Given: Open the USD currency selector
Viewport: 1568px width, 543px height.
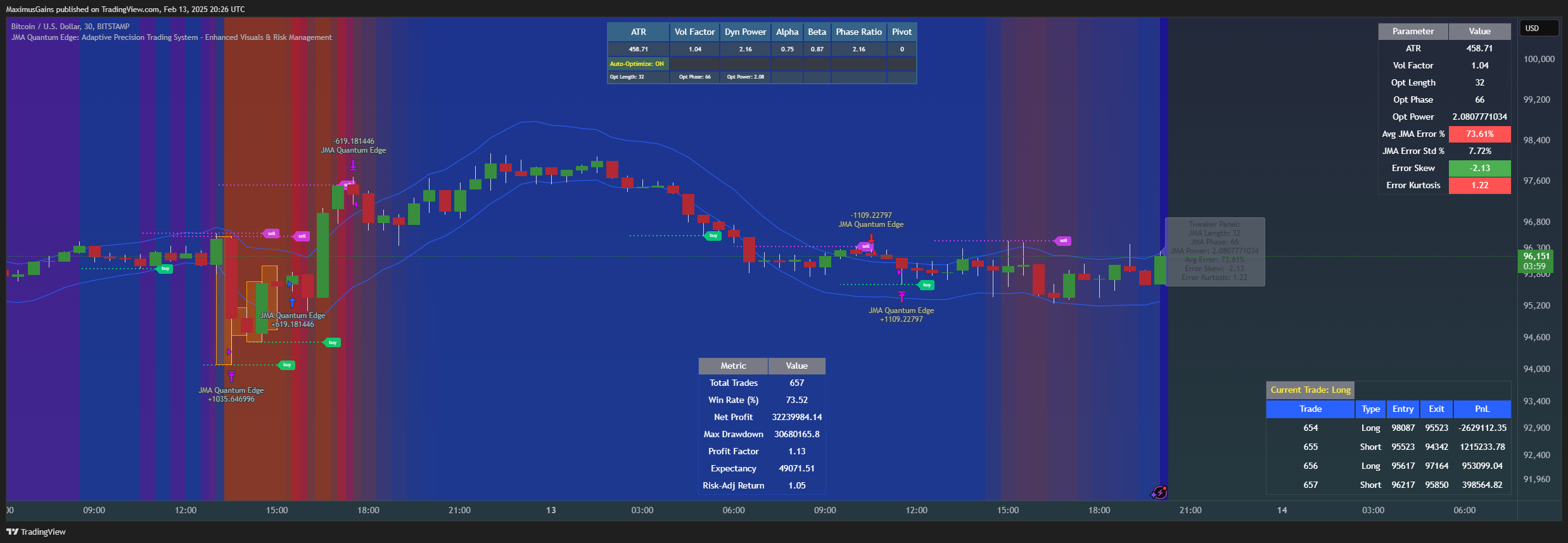Looking at the screenshot, I should click(1539, 29).
